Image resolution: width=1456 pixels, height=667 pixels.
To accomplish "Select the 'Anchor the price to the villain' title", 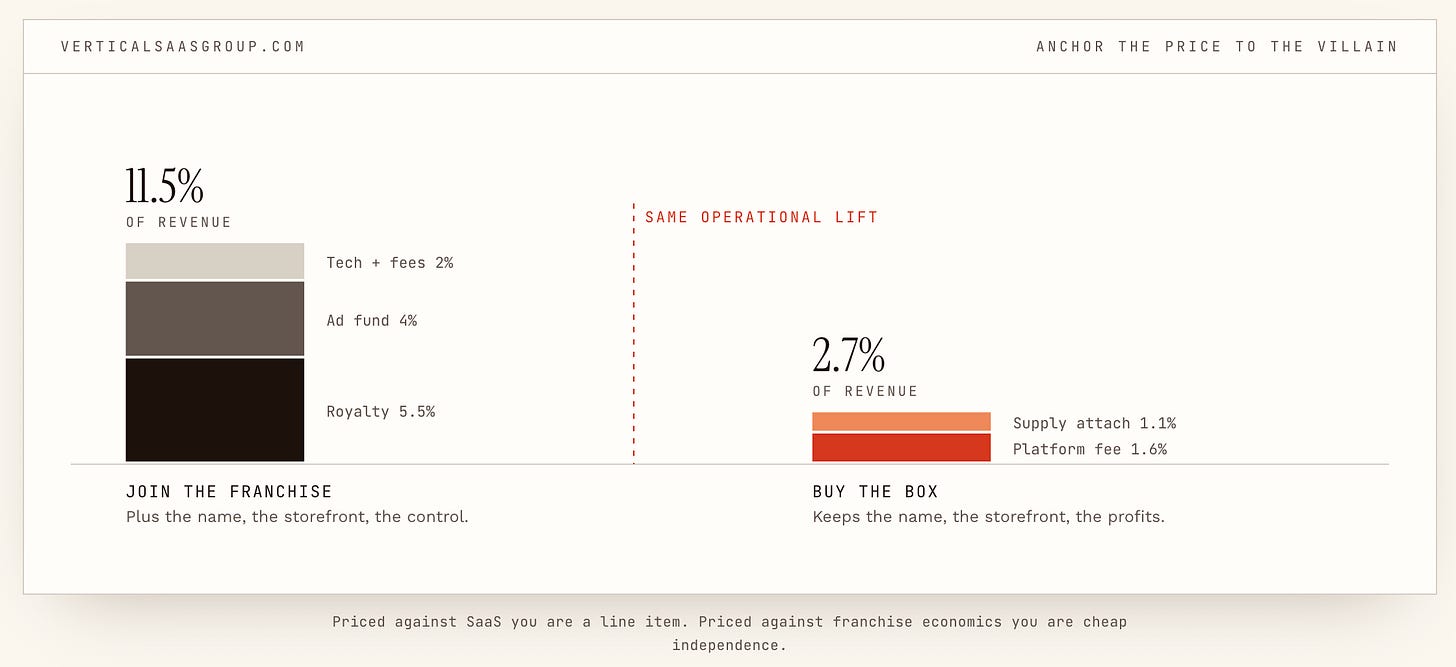I will [1217, 46].
